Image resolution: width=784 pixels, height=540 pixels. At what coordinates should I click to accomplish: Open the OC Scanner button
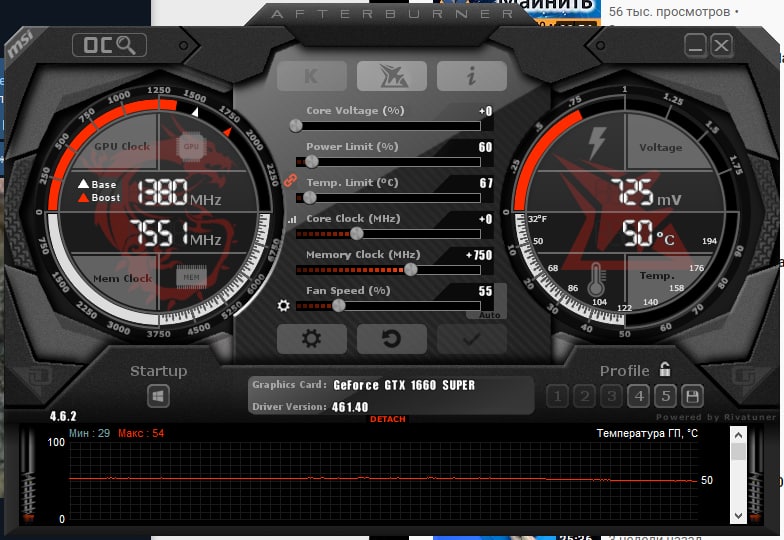click(110, 45)
